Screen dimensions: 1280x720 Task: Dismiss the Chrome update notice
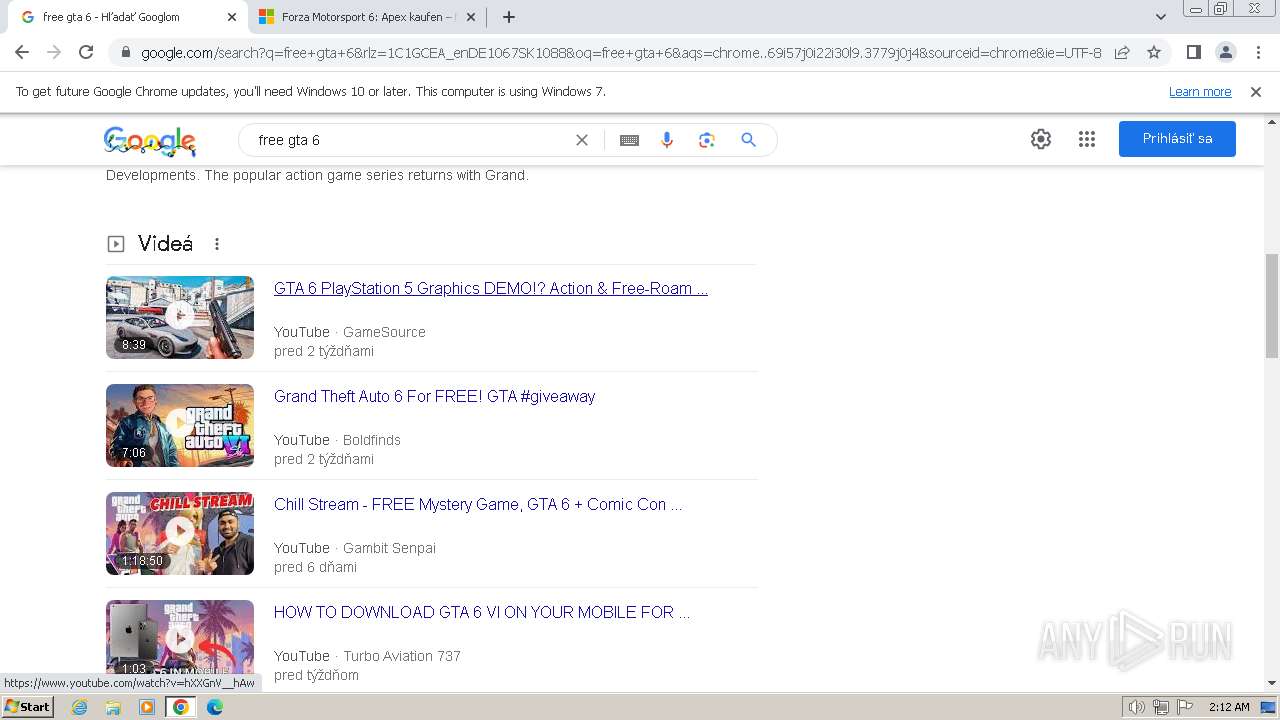[x=1256, y=92]
